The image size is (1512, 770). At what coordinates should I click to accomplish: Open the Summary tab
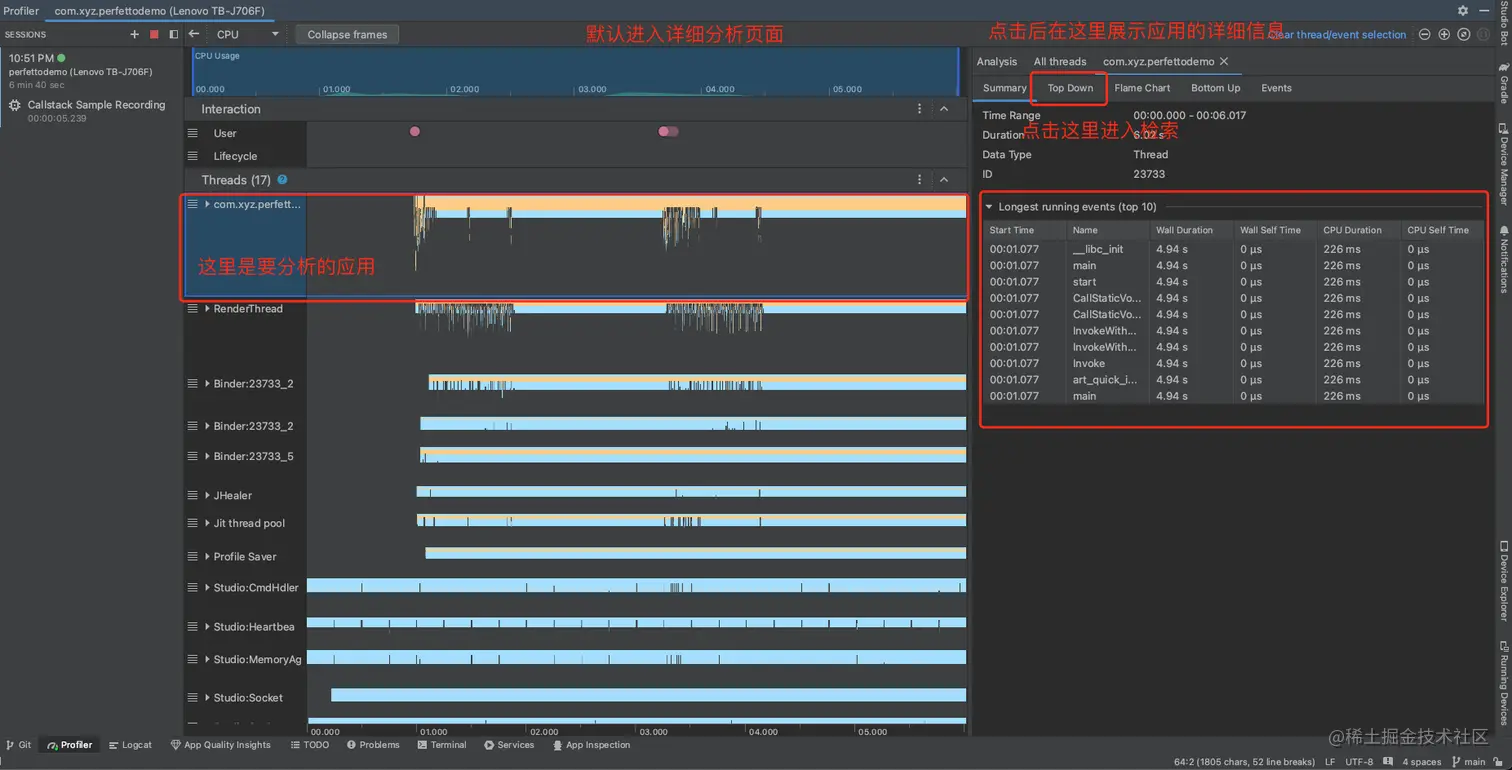[1004, 88]
